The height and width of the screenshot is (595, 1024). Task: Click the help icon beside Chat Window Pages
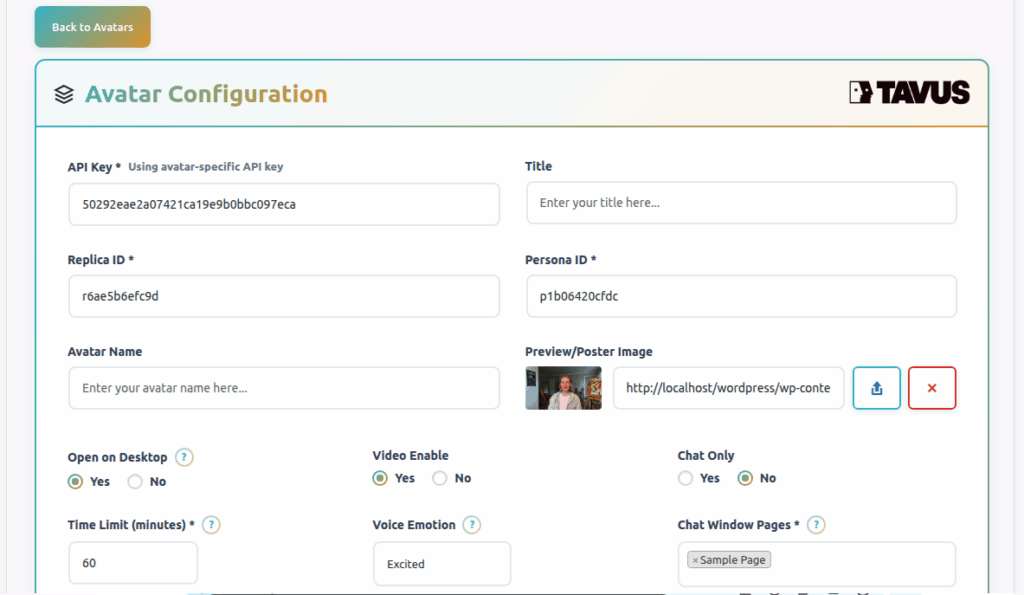point(816,525)
